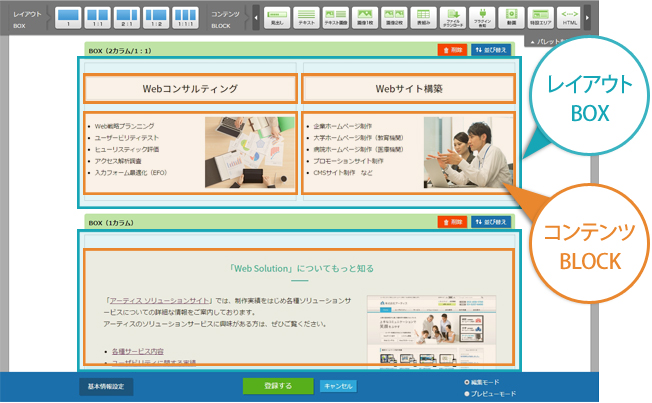Image resolution: width=652 pixels, height=403 pixels.
Task: Open the 各種サービス内容 link
Action: click(x=138, y=351)
